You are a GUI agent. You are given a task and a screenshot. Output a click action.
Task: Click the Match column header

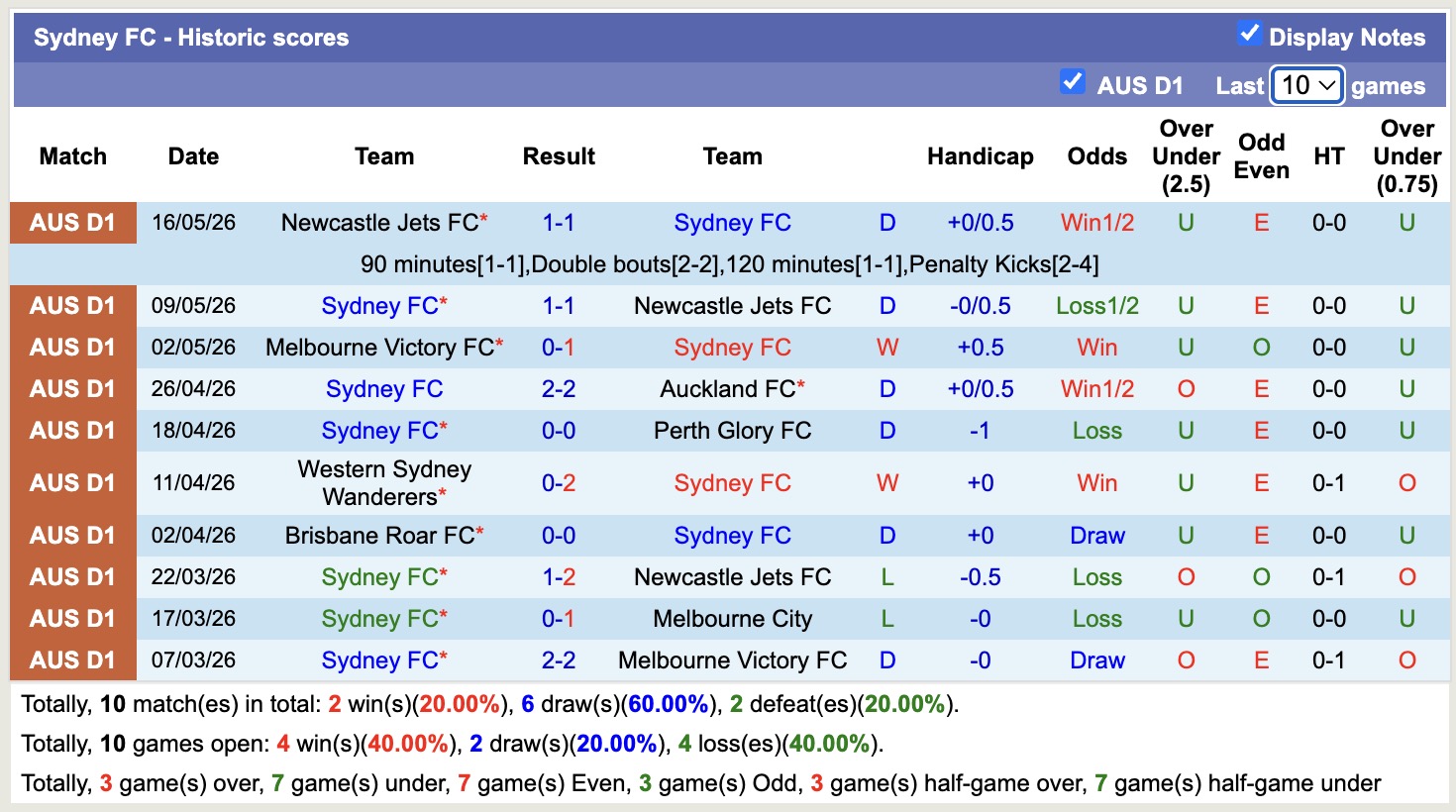coord(73,156)
